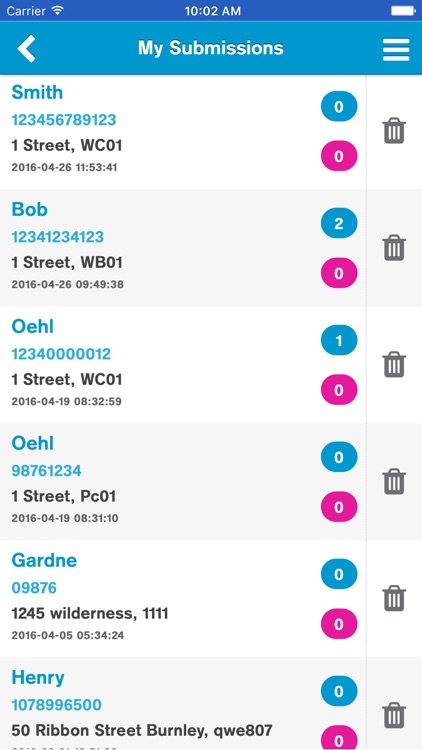Tap Bob's blue badge showing 2
This screenshot has height=750, width=422.
(x=339, y=223)
